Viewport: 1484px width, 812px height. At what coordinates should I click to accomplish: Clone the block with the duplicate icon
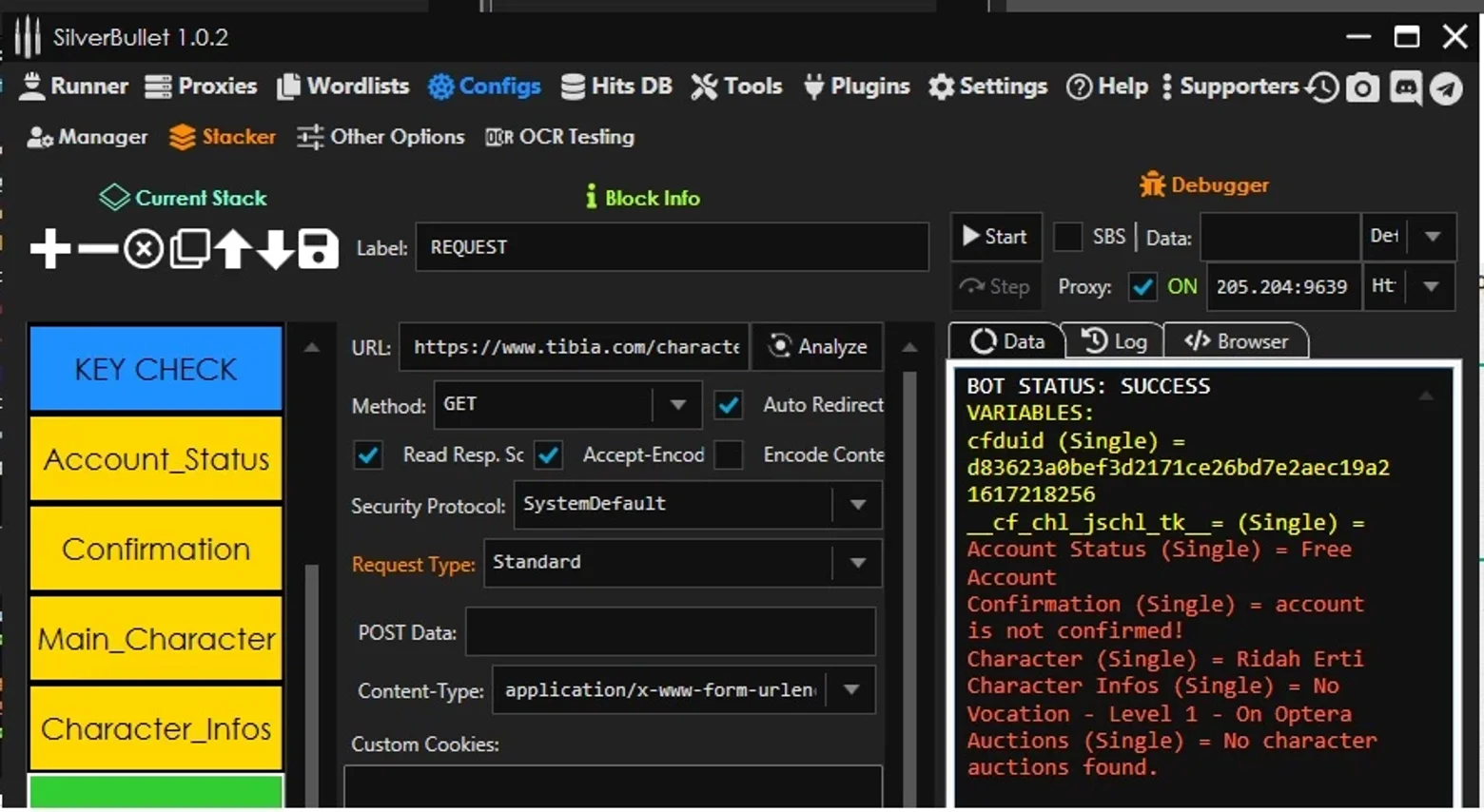(189, 249)
